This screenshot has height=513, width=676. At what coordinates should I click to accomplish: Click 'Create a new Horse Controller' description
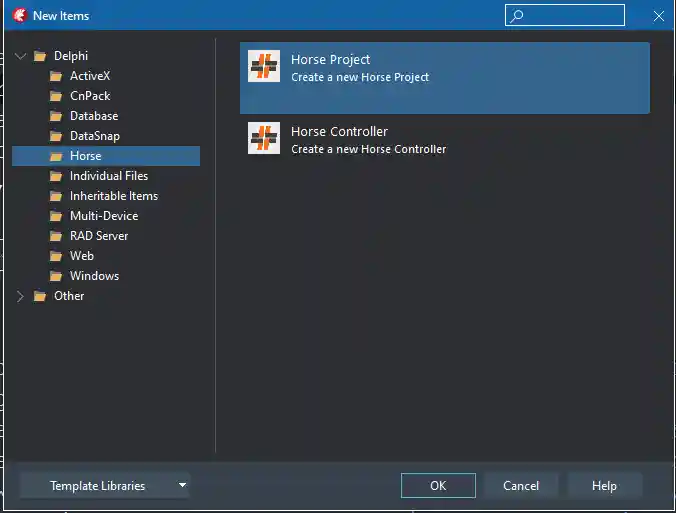click(x=369, y=149)
